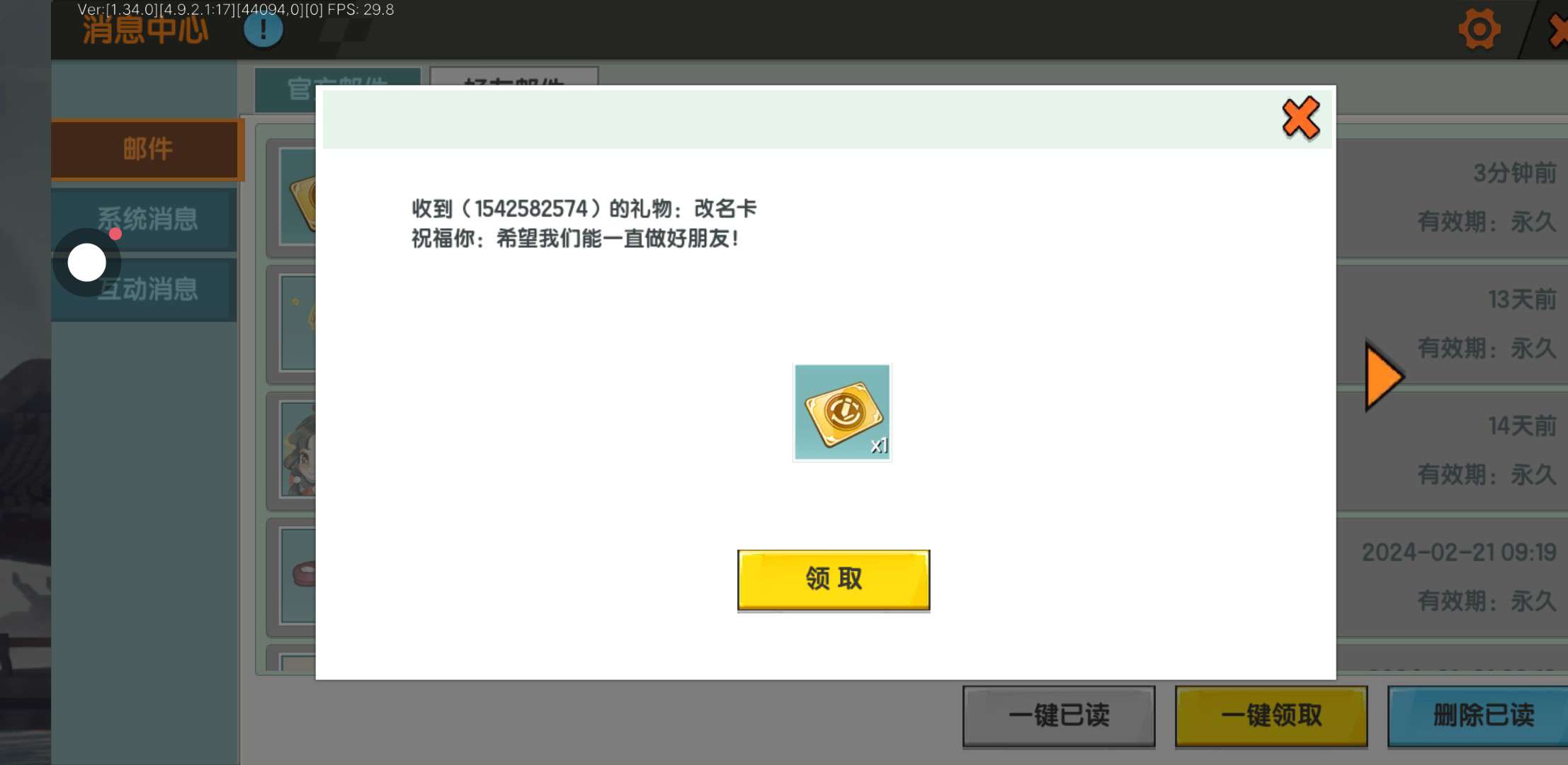The width and height of the screenshot is (1568, 765).
Task: Close the gift dialog with orange X
Action: pyautogui.click(x=1300, y=118)
